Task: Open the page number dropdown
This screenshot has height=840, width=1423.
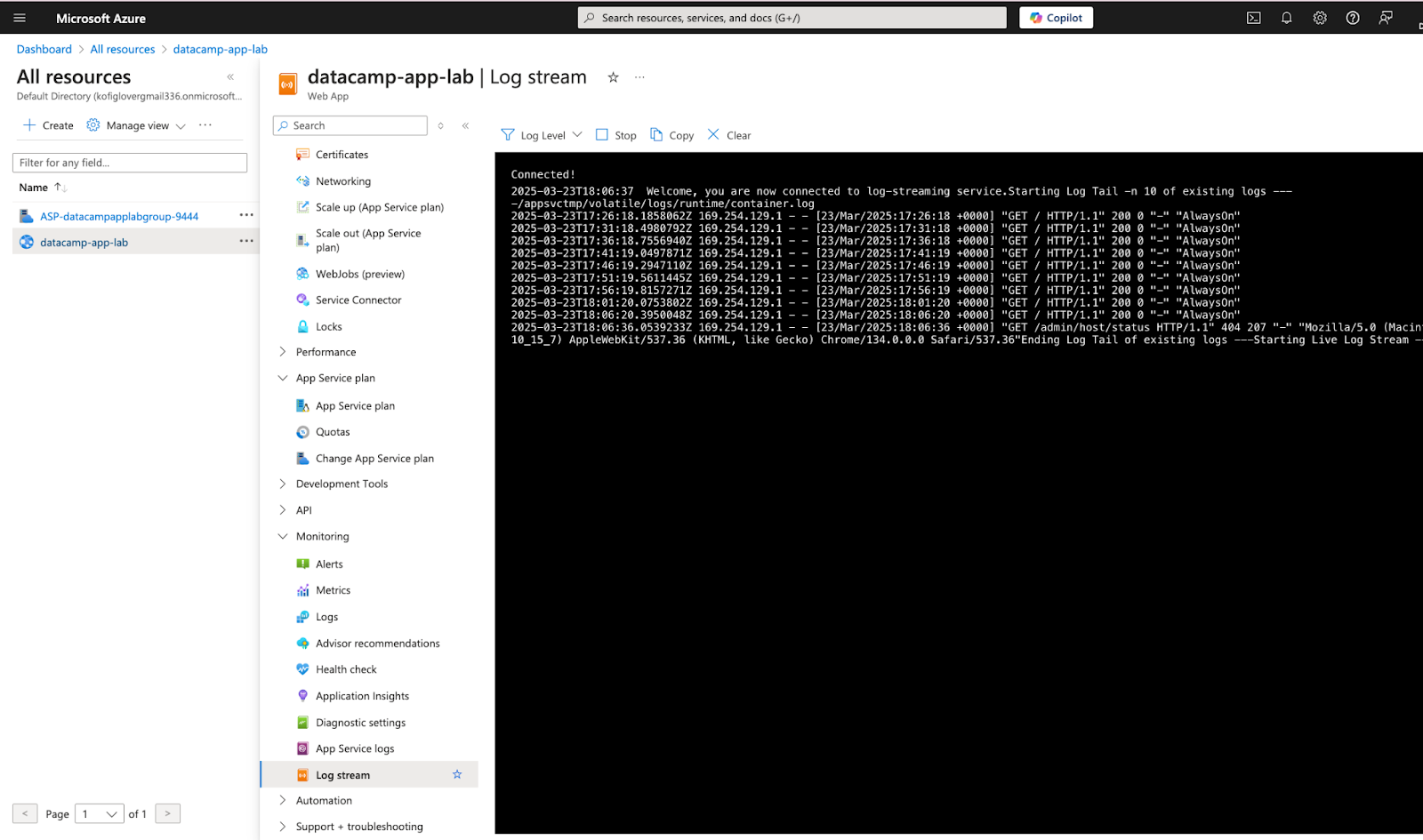Action: click(x=100, y=813)
